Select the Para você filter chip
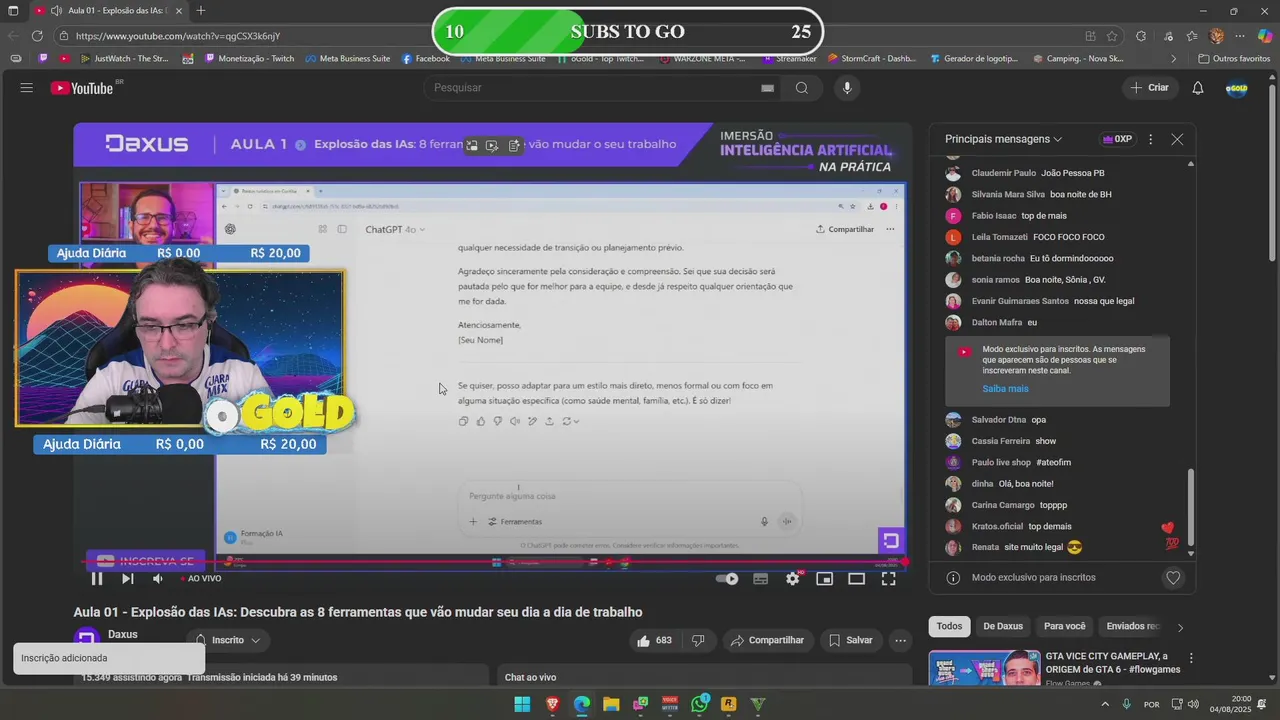1280x720 pixels. coord(1064,626)
